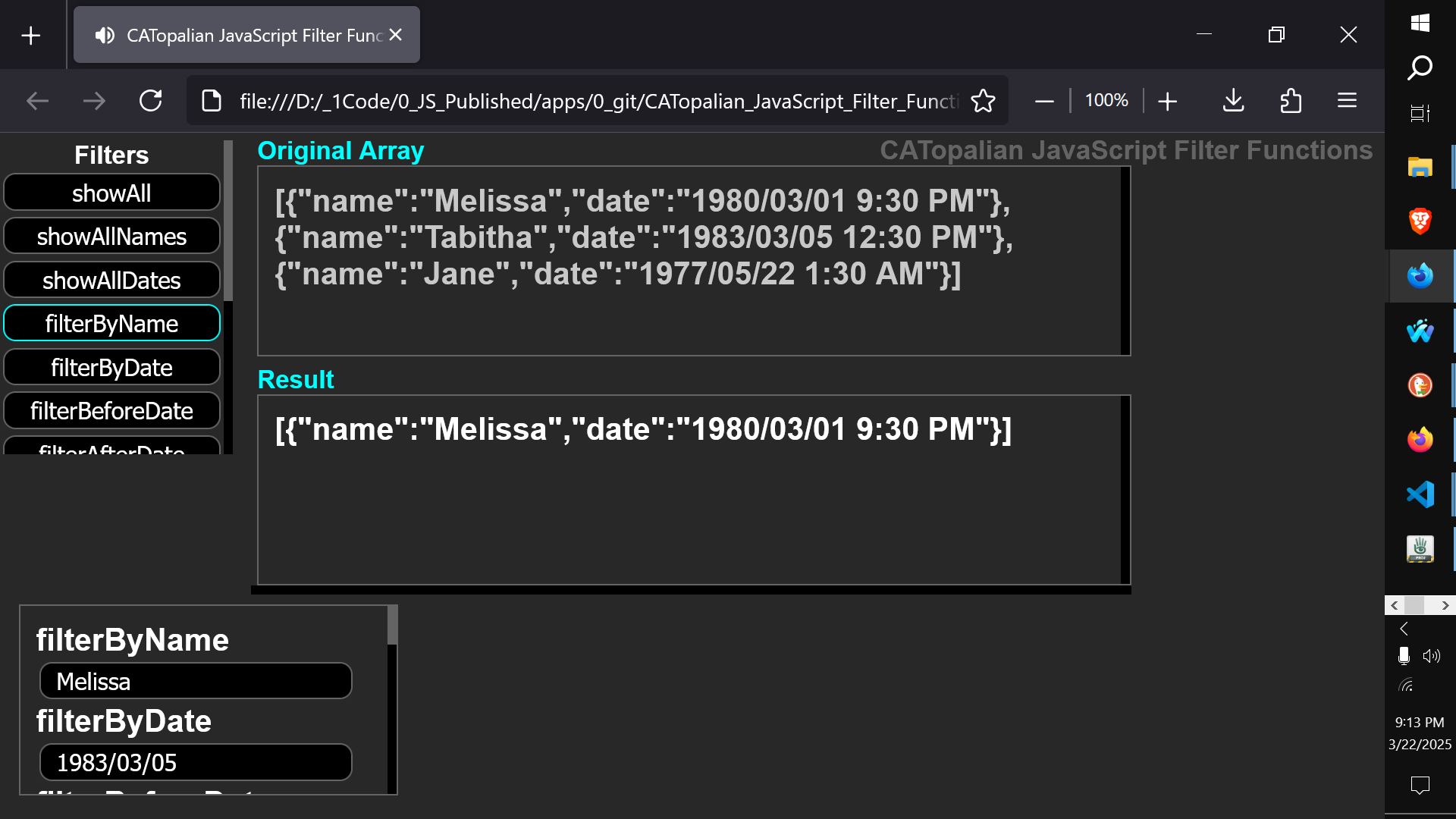This screenshot has height=819, width=1456.
Task: Zoom in with the plus icon
Action: coord(1168,101)
